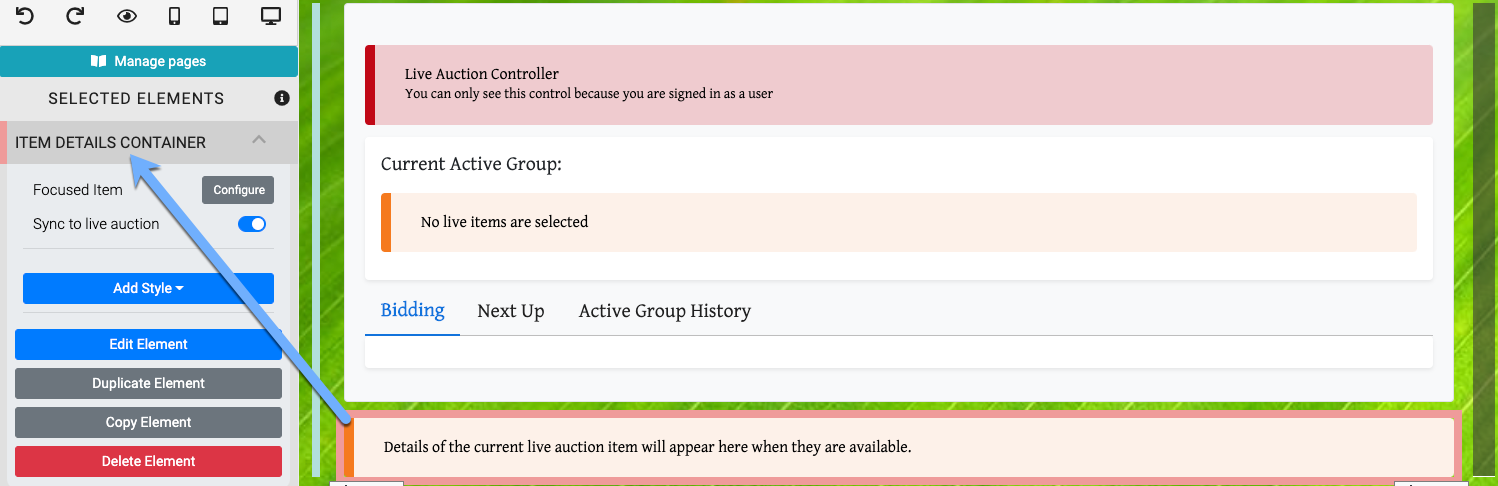
Task: Switch to tablet view icon
Action: click(x=221, y=16)
